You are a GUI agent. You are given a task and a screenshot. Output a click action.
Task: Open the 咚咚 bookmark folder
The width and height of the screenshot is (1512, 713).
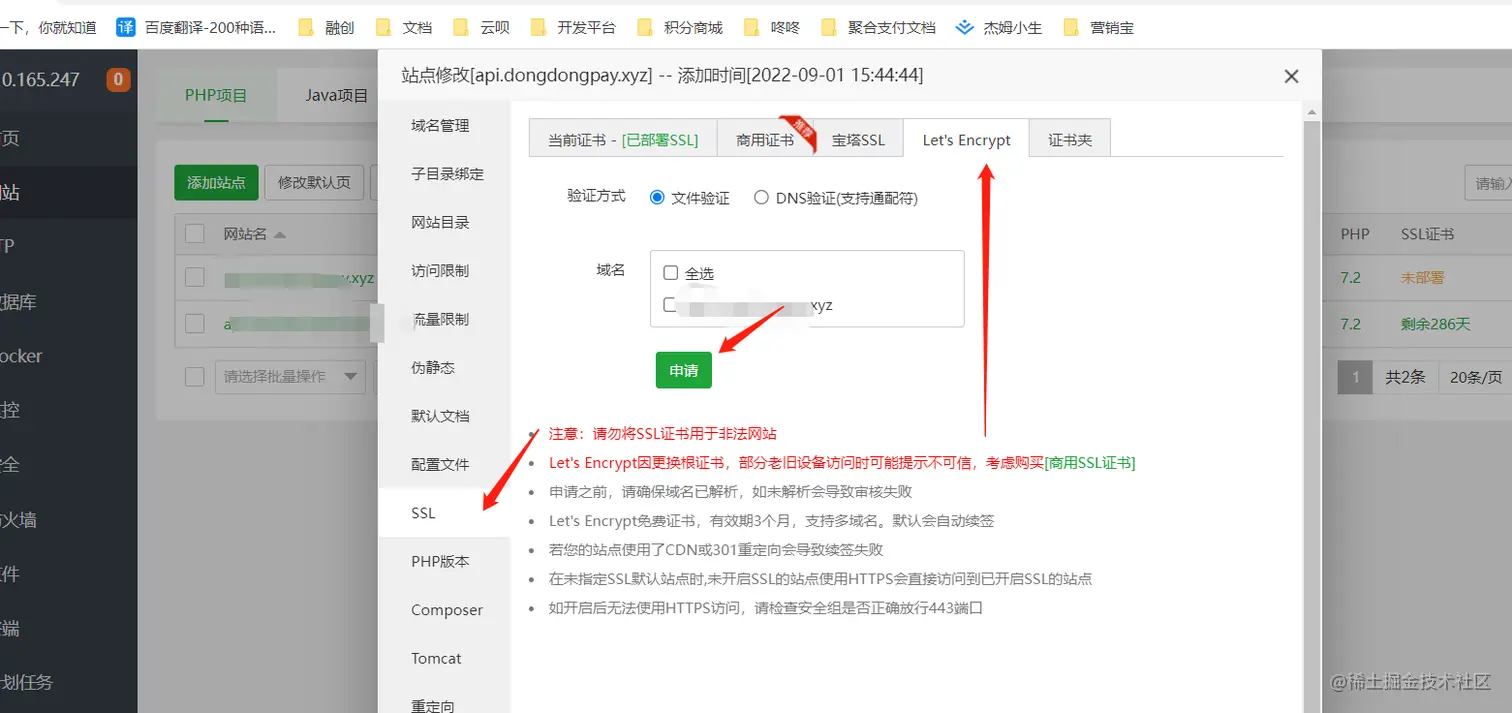tap(772, 27)
